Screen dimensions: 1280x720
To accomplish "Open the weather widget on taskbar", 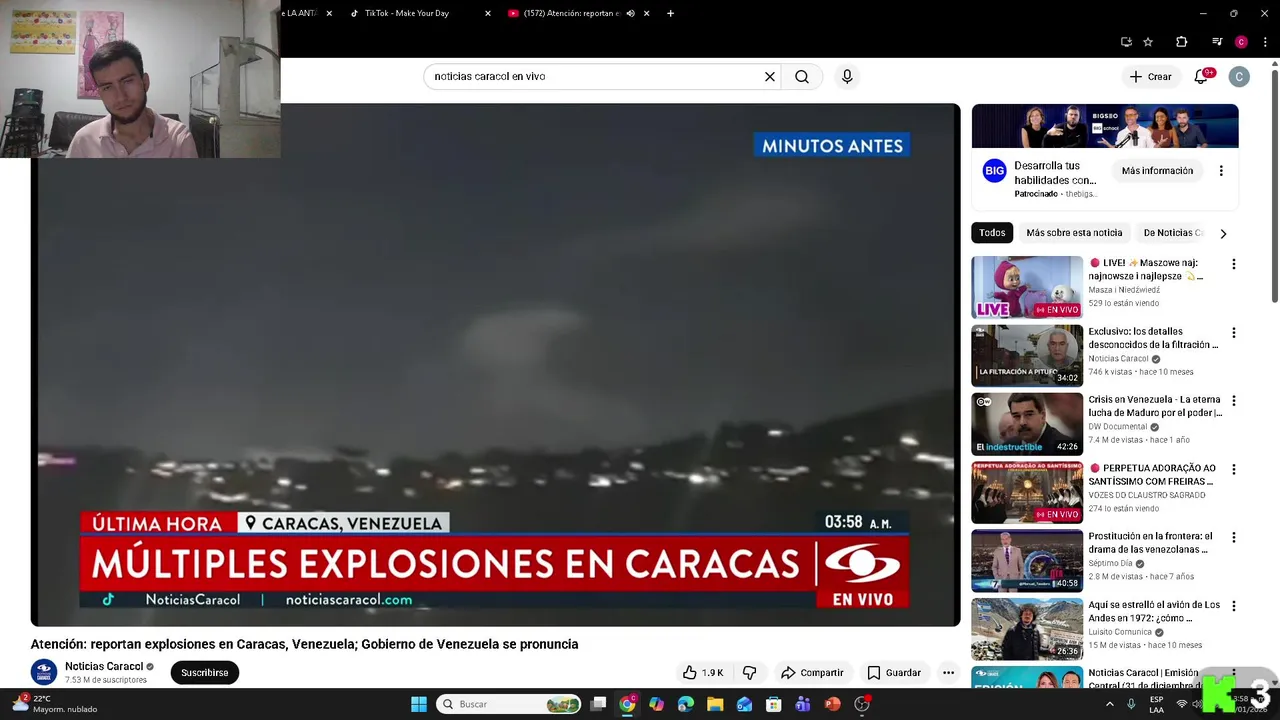I will click(x=55, y=704).
